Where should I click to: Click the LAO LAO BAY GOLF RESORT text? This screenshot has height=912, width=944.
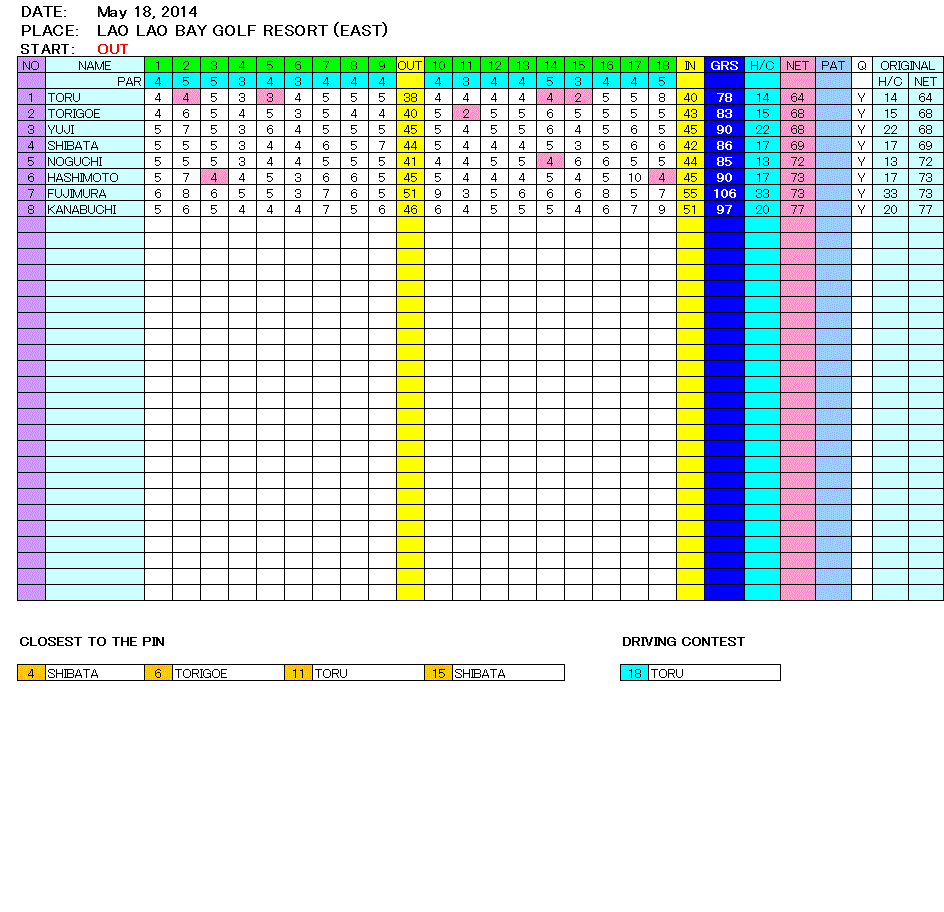coord(242,30)
